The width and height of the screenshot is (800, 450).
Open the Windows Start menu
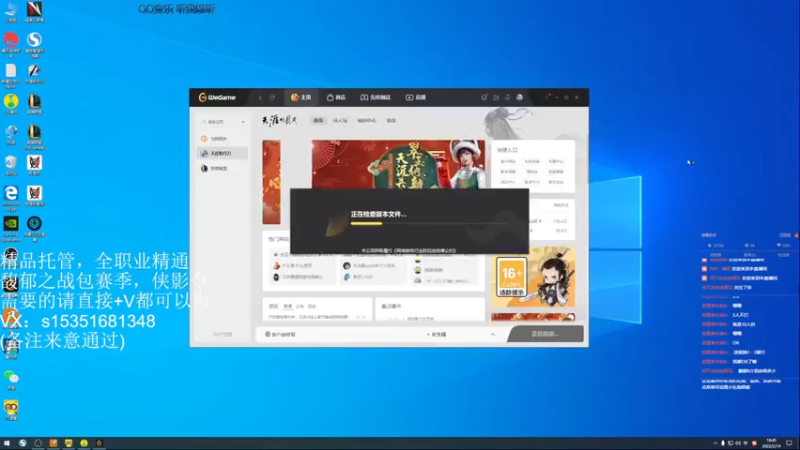pyautogui.click(x=7, y=443)
